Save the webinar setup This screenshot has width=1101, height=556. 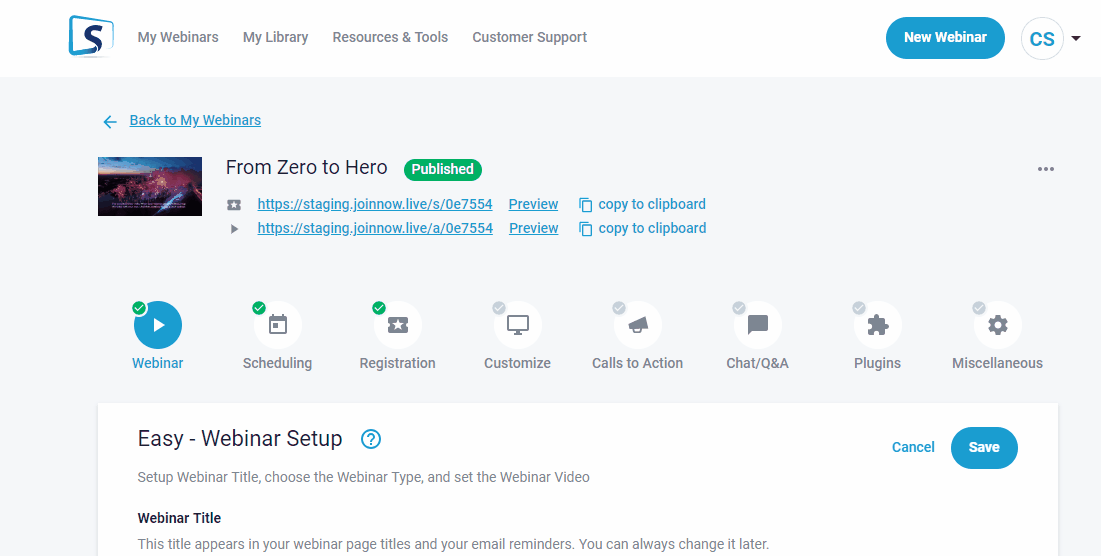[984, 447]
